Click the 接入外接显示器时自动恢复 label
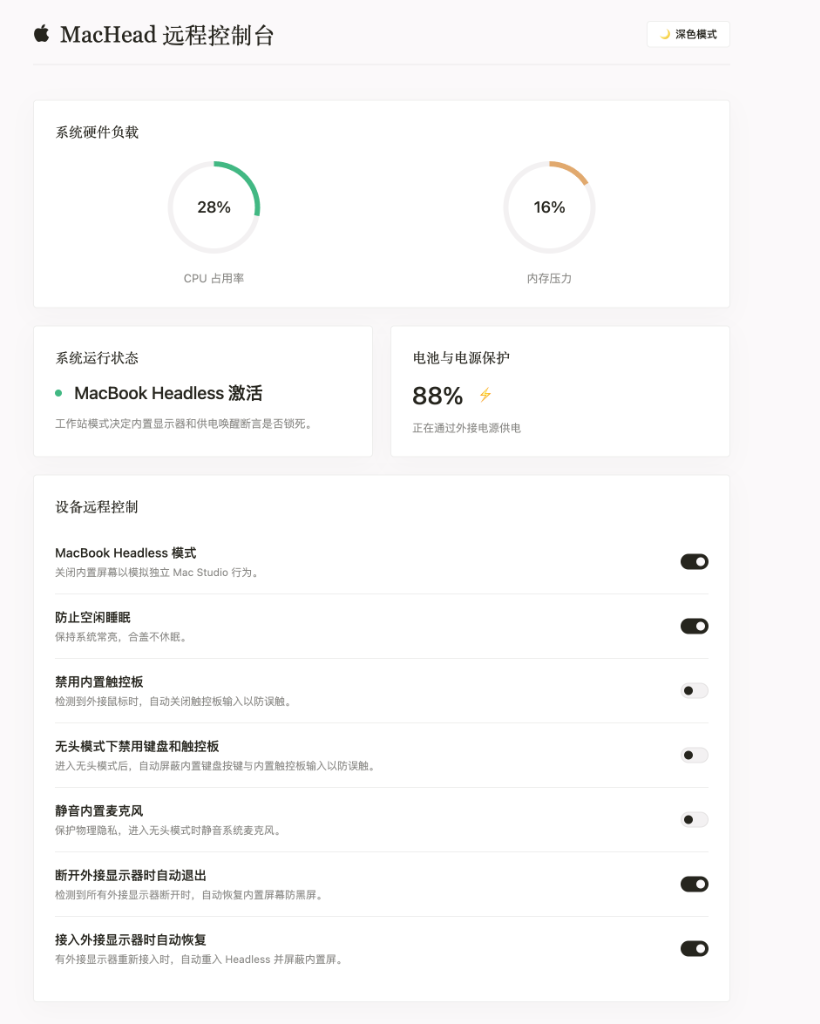 (131, 940)
